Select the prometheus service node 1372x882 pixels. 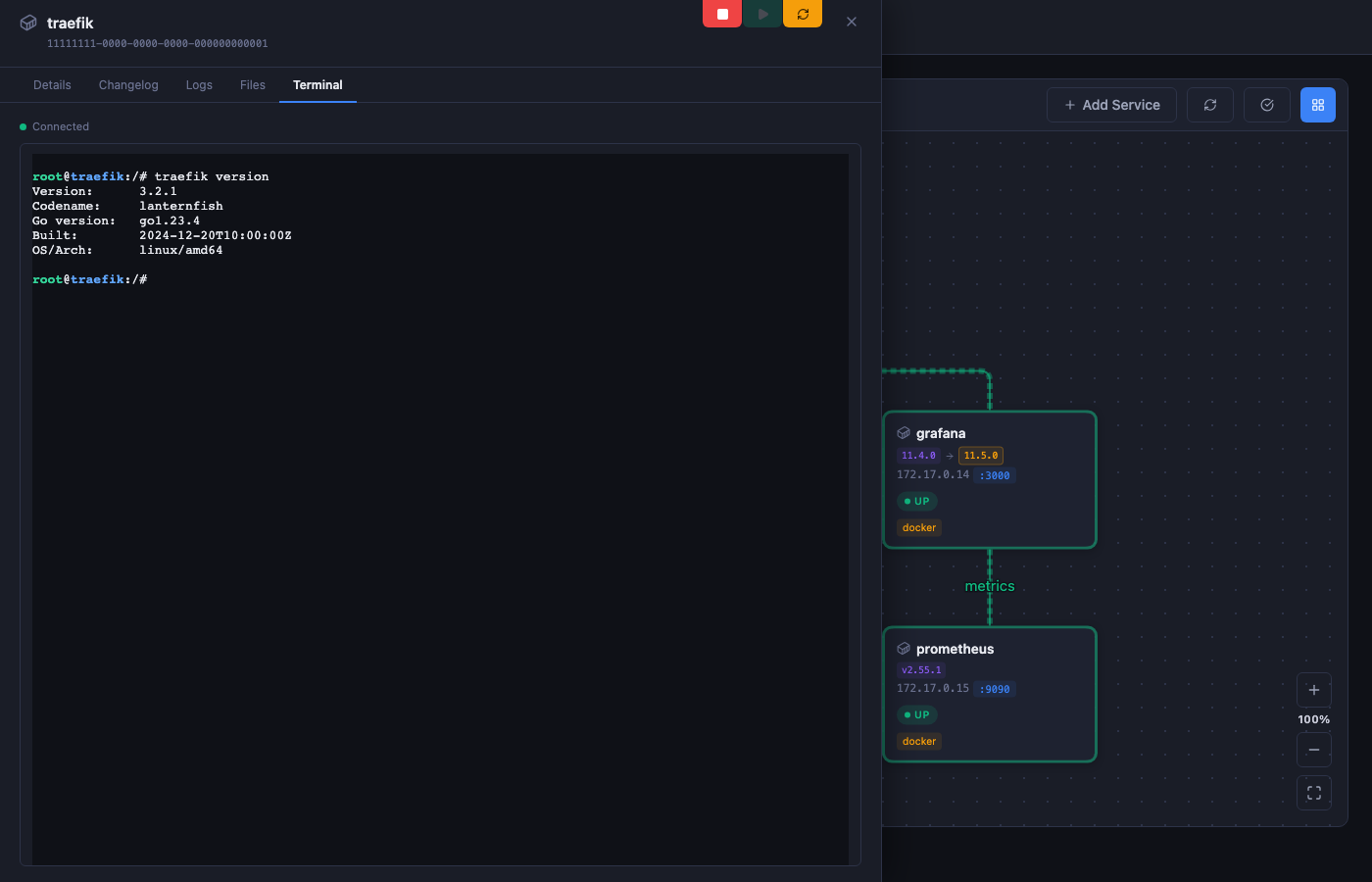[x=989, y=694]
